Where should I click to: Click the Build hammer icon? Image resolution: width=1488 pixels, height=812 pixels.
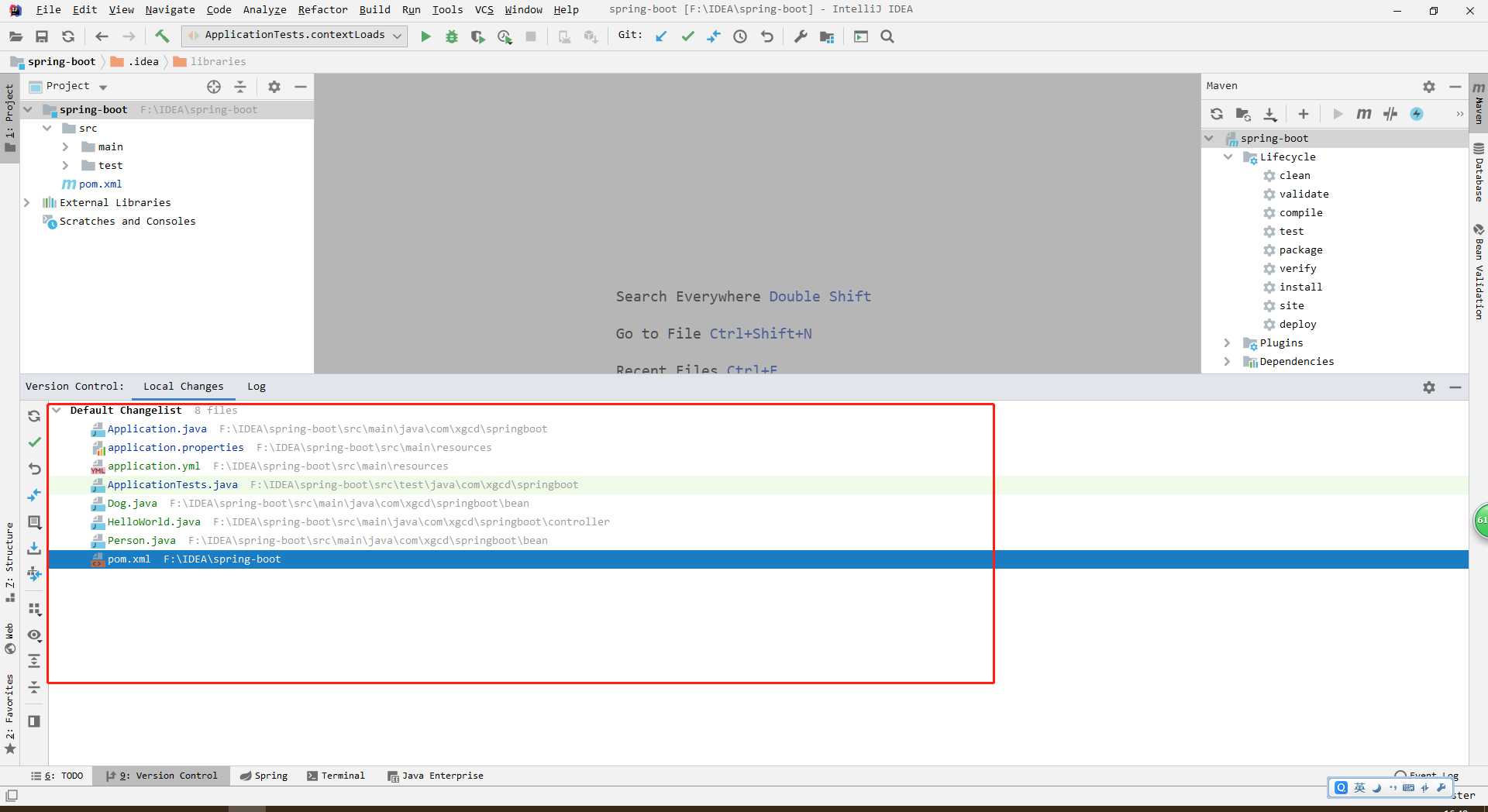tap(162, 36)
